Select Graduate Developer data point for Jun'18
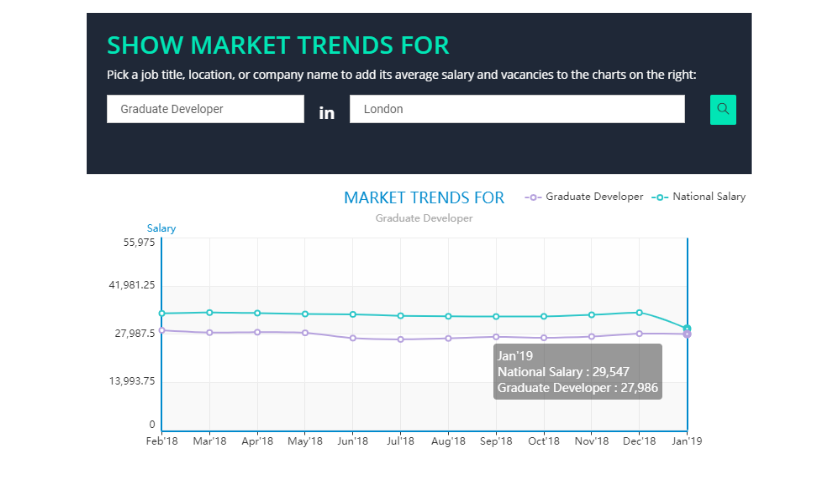The width and height of the screenshot is (830, 480). pyautogui.click(x=353, y=338)
